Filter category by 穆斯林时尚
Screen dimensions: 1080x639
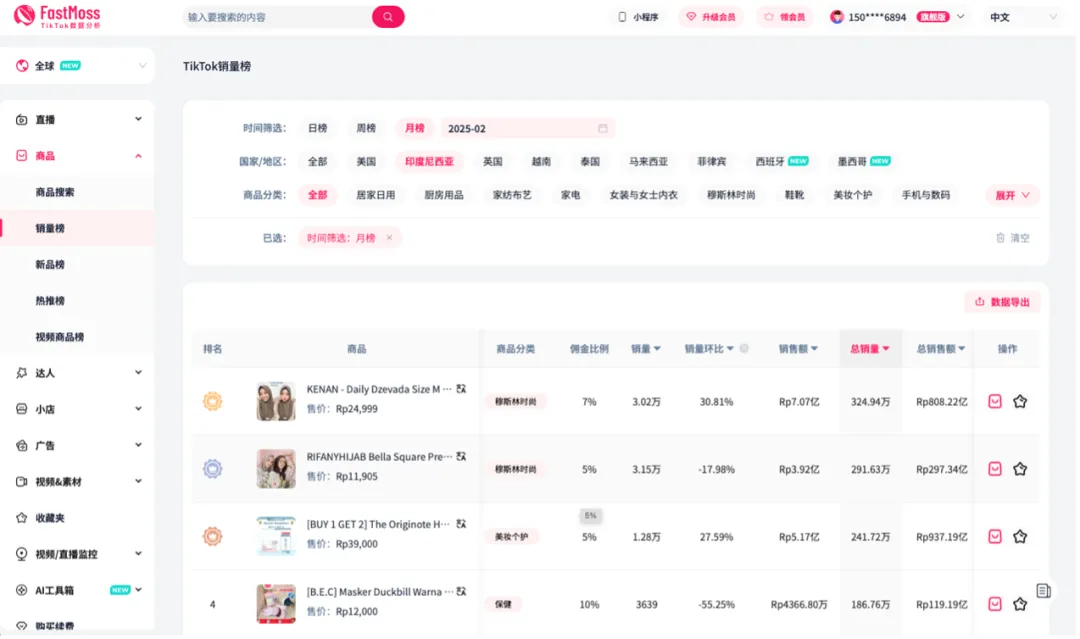(x=733, y=196)
